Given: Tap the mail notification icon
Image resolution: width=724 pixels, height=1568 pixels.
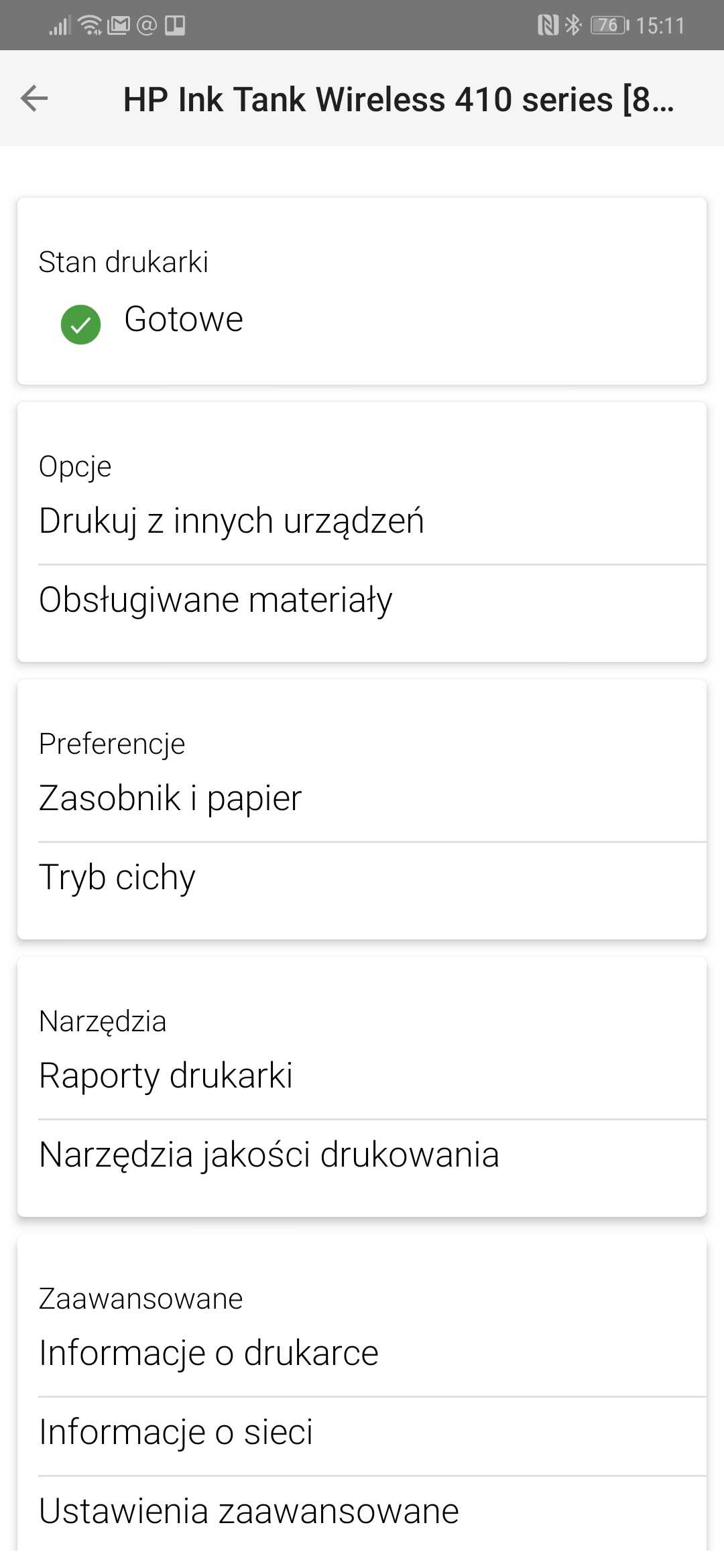Looking at the screenshot, I should 119,25.
